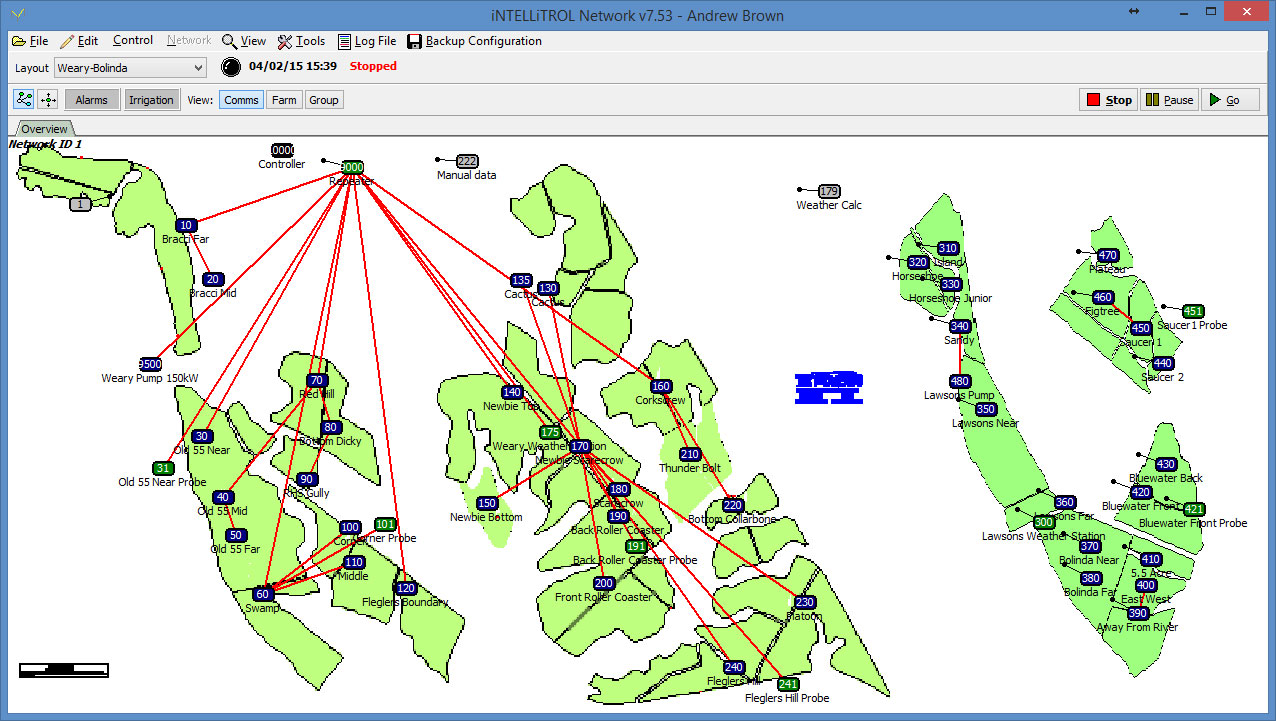Select the Manual data node 222
The image size is (1276, 721).
pos(467,161)
